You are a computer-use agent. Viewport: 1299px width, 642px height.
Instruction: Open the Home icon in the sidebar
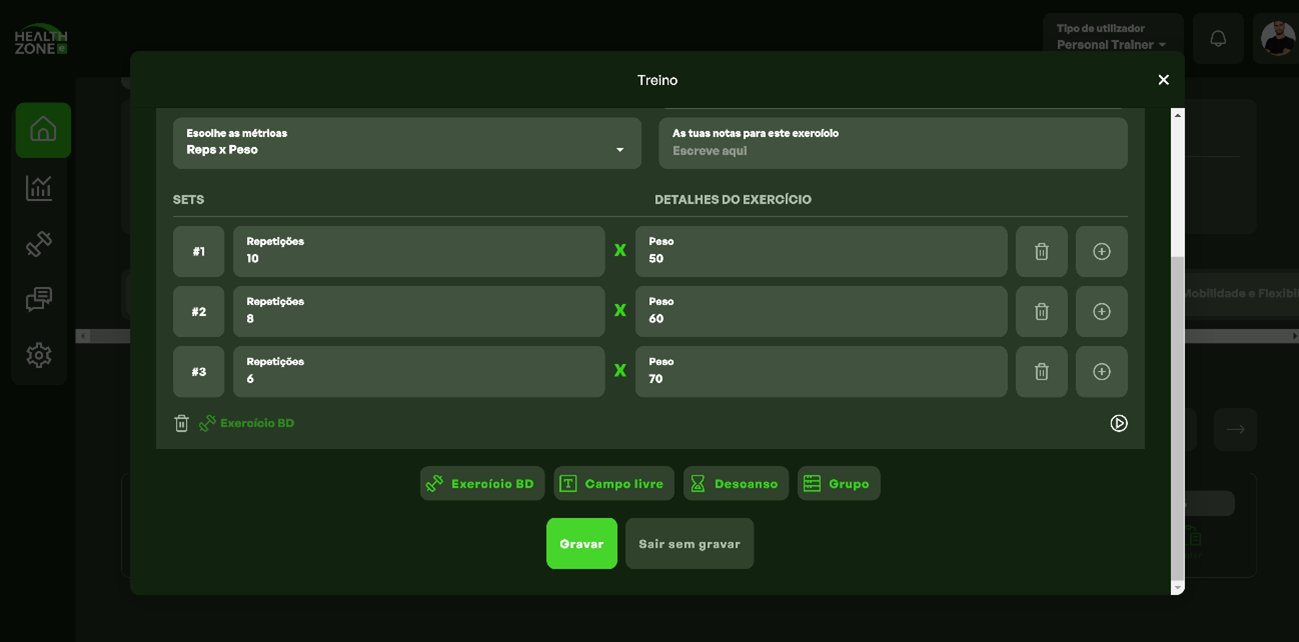[x=43, y=130]
